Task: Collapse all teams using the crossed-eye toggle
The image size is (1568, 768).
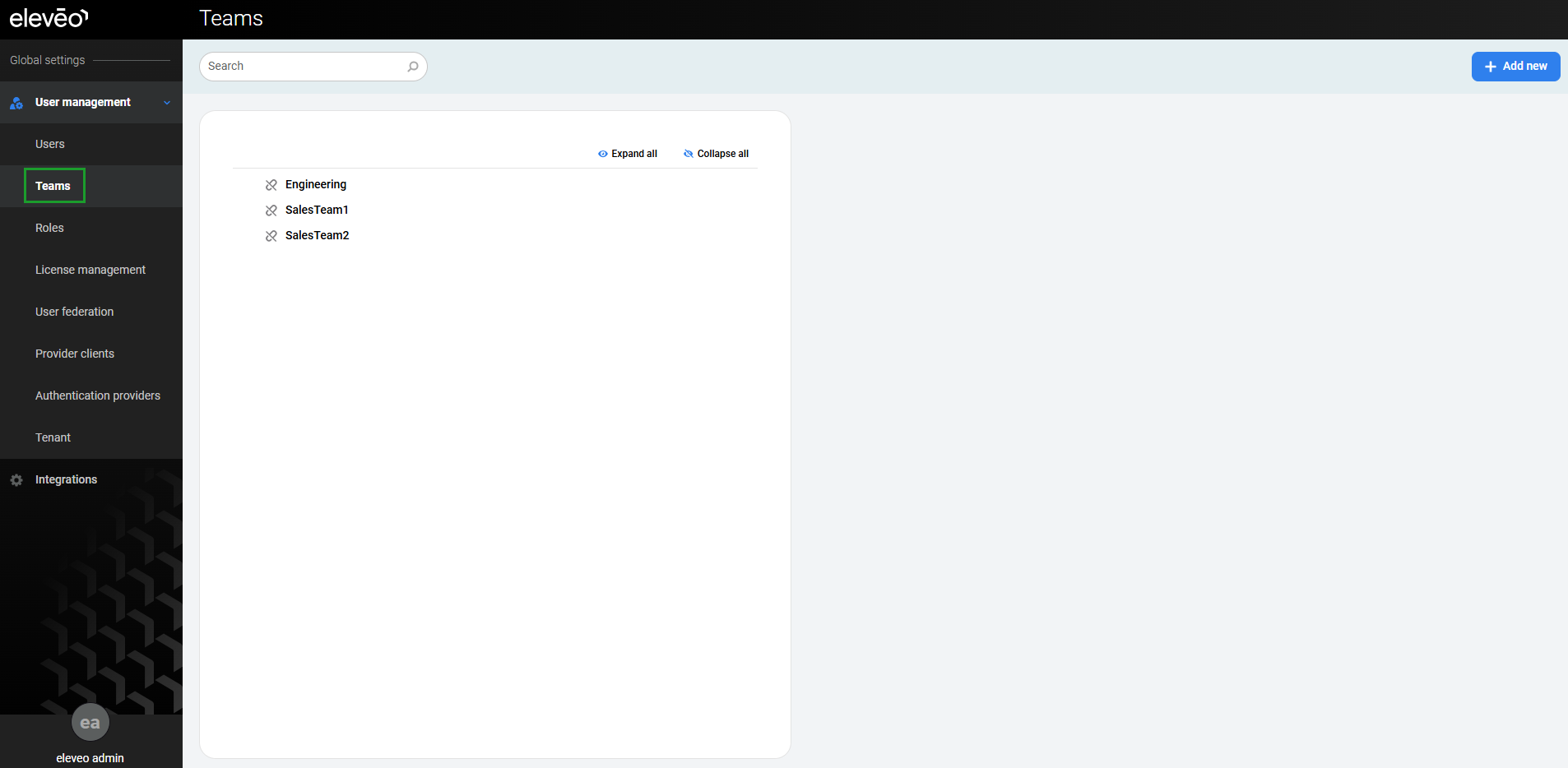Action: tap(716, 154)
